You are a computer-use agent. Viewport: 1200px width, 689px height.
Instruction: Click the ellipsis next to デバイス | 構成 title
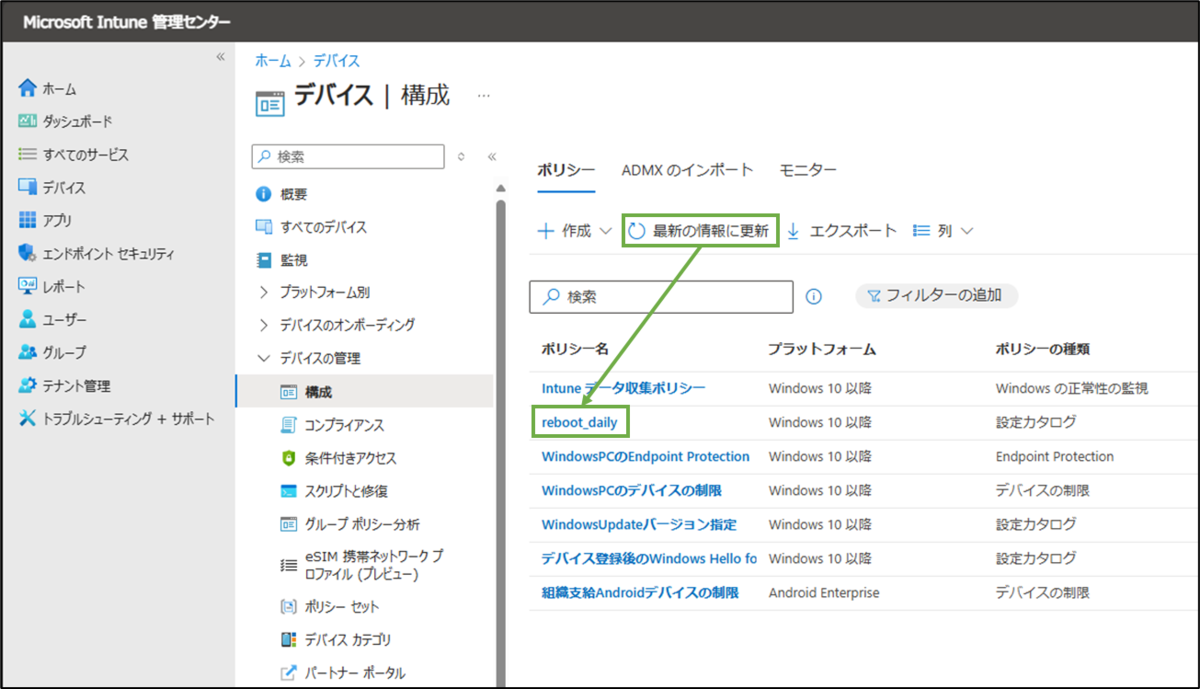(484, 96)
